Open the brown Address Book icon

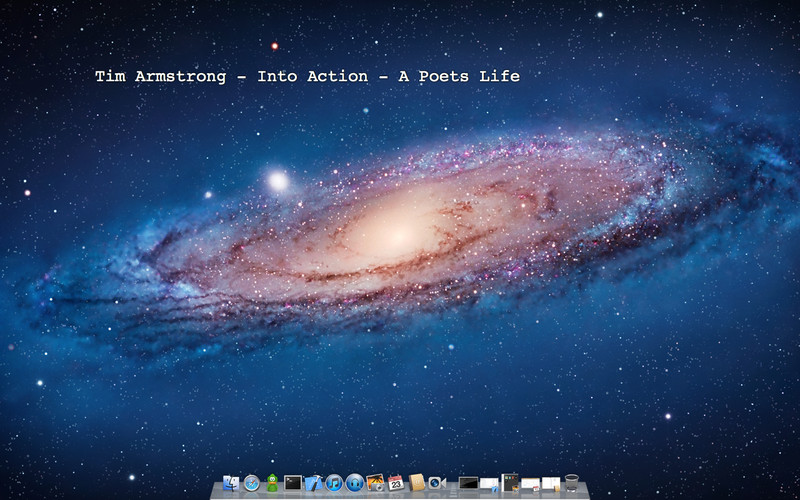[417, 483]
